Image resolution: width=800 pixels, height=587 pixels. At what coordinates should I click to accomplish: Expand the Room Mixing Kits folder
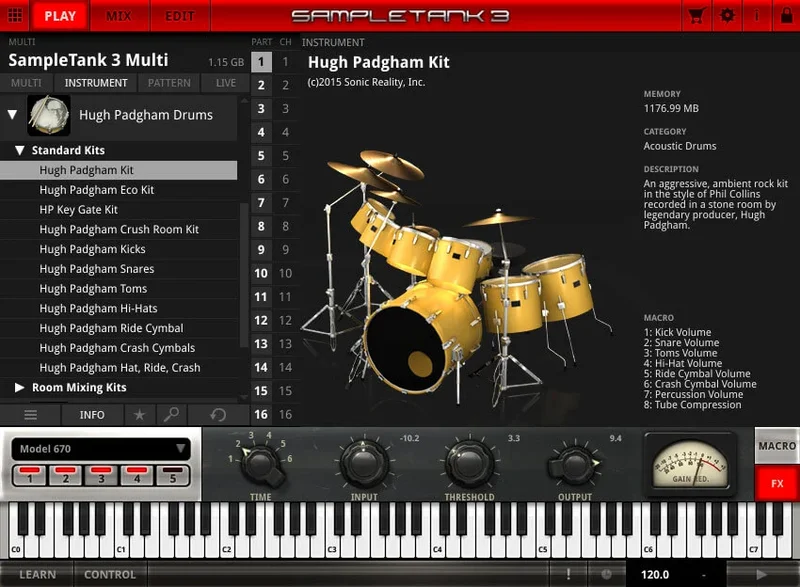19,388
